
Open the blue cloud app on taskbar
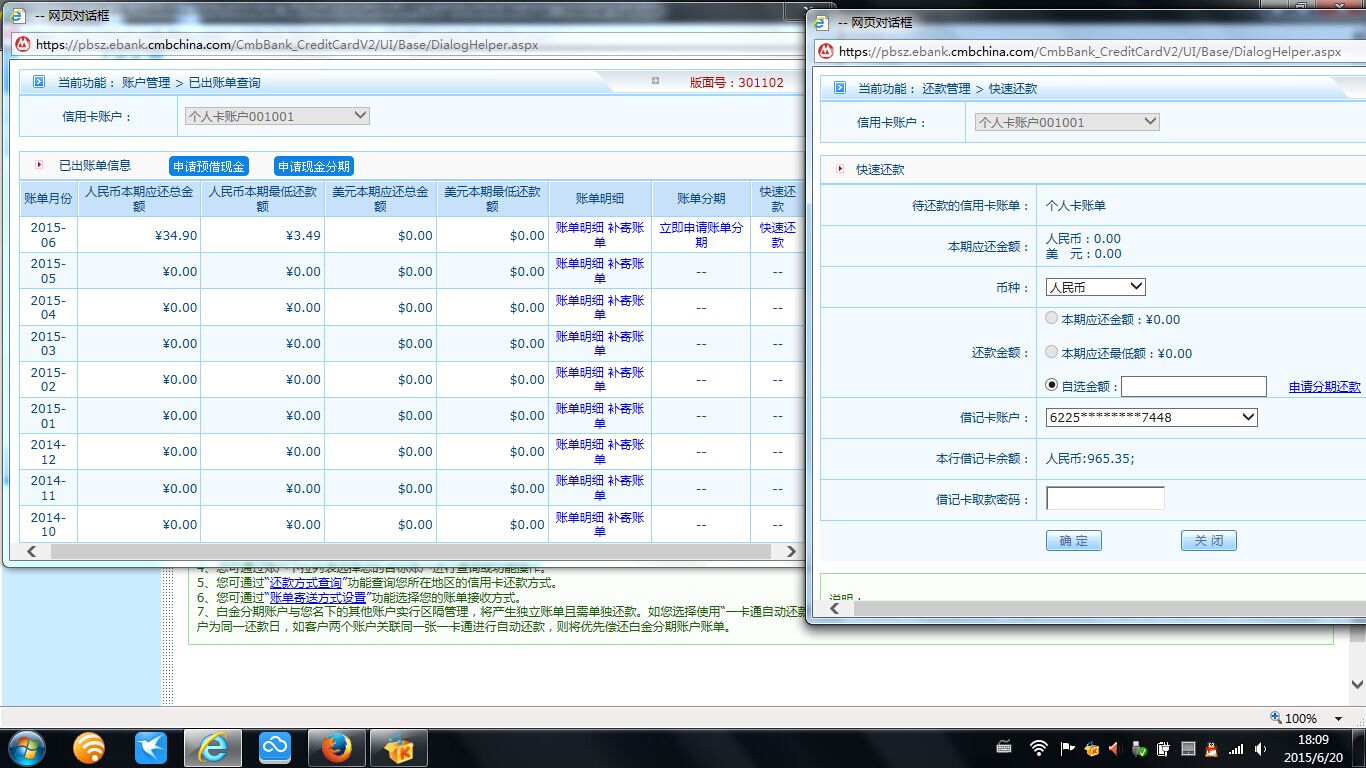[x=274, y=747]
